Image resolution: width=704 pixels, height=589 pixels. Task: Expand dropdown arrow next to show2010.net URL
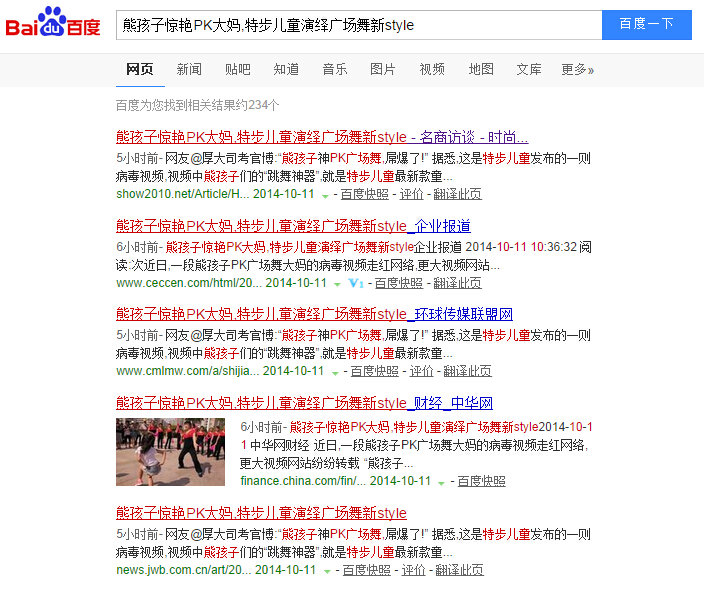click(325, 196)
